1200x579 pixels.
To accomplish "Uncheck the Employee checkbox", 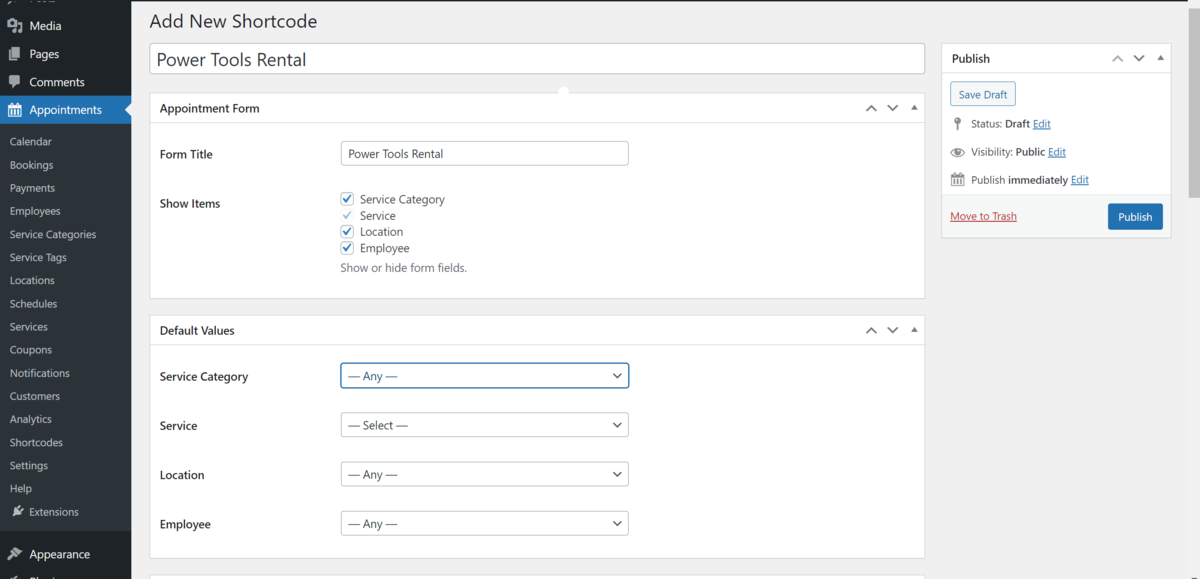I will [x=347, y=248].
